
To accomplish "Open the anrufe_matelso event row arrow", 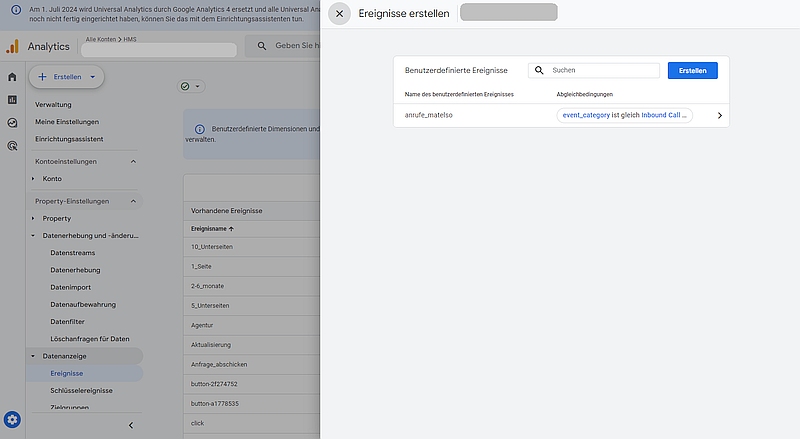I will click(x=719, y=115).
